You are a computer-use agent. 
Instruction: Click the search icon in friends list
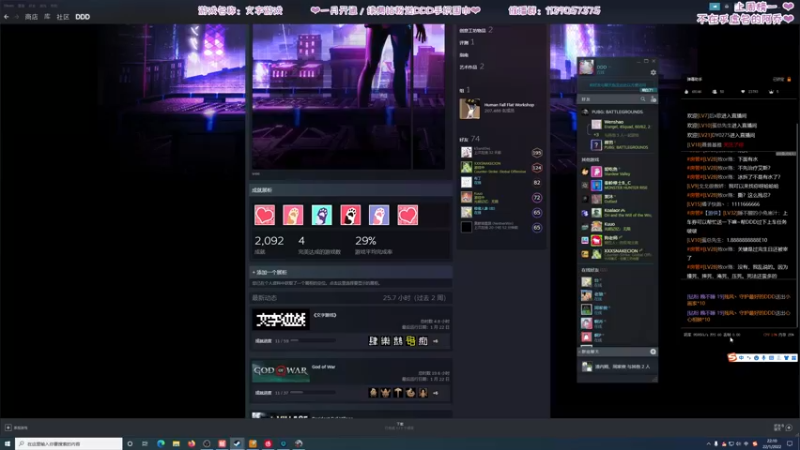coord(643,99)
